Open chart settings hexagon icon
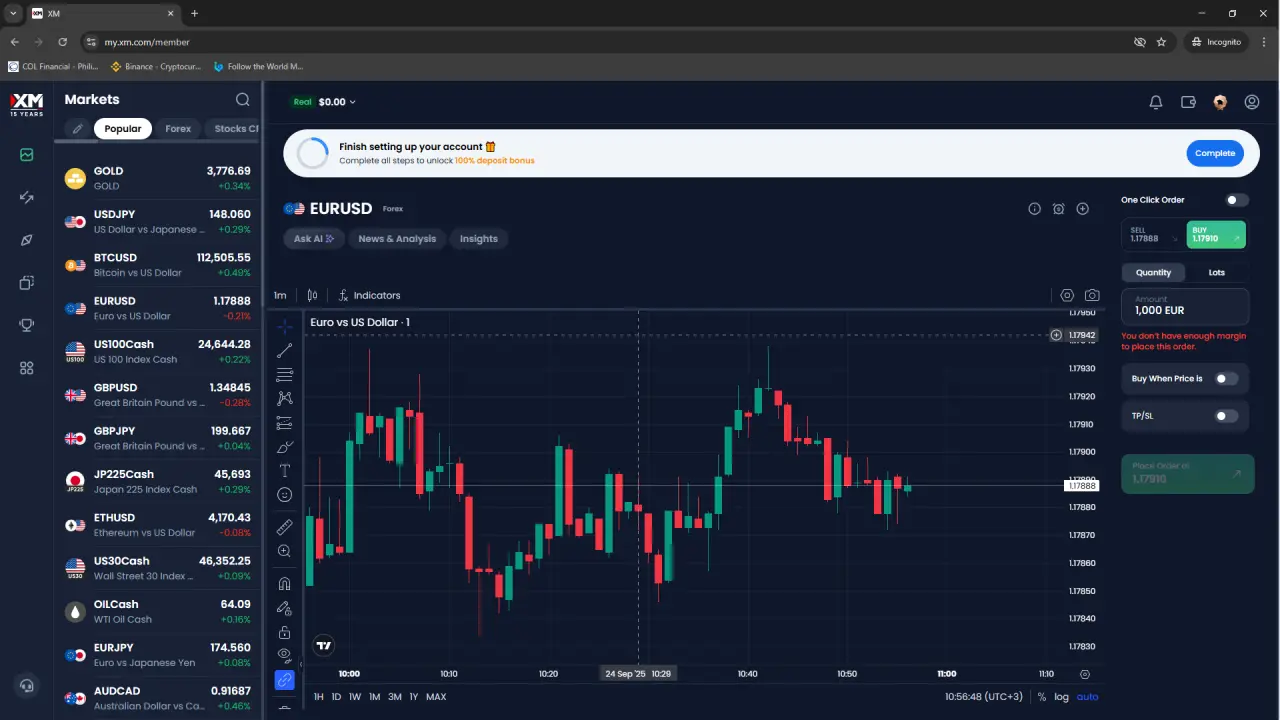Image resolution: width=1280 pixels, height=720 pixels. click(1067, 295)
